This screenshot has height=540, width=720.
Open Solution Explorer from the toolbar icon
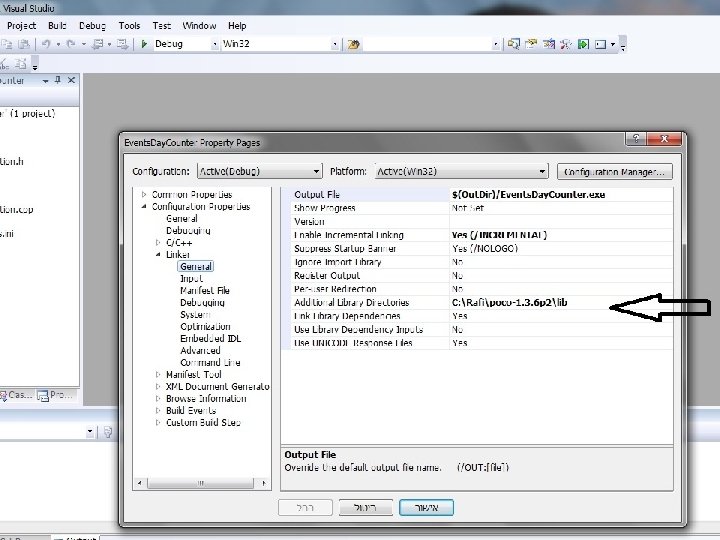pyautogui.click(x=514, y=44)
